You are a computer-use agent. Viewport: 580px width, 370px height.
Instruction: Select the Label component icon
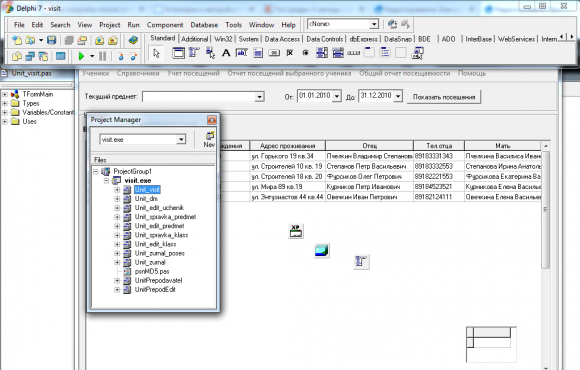click(226, 53)
